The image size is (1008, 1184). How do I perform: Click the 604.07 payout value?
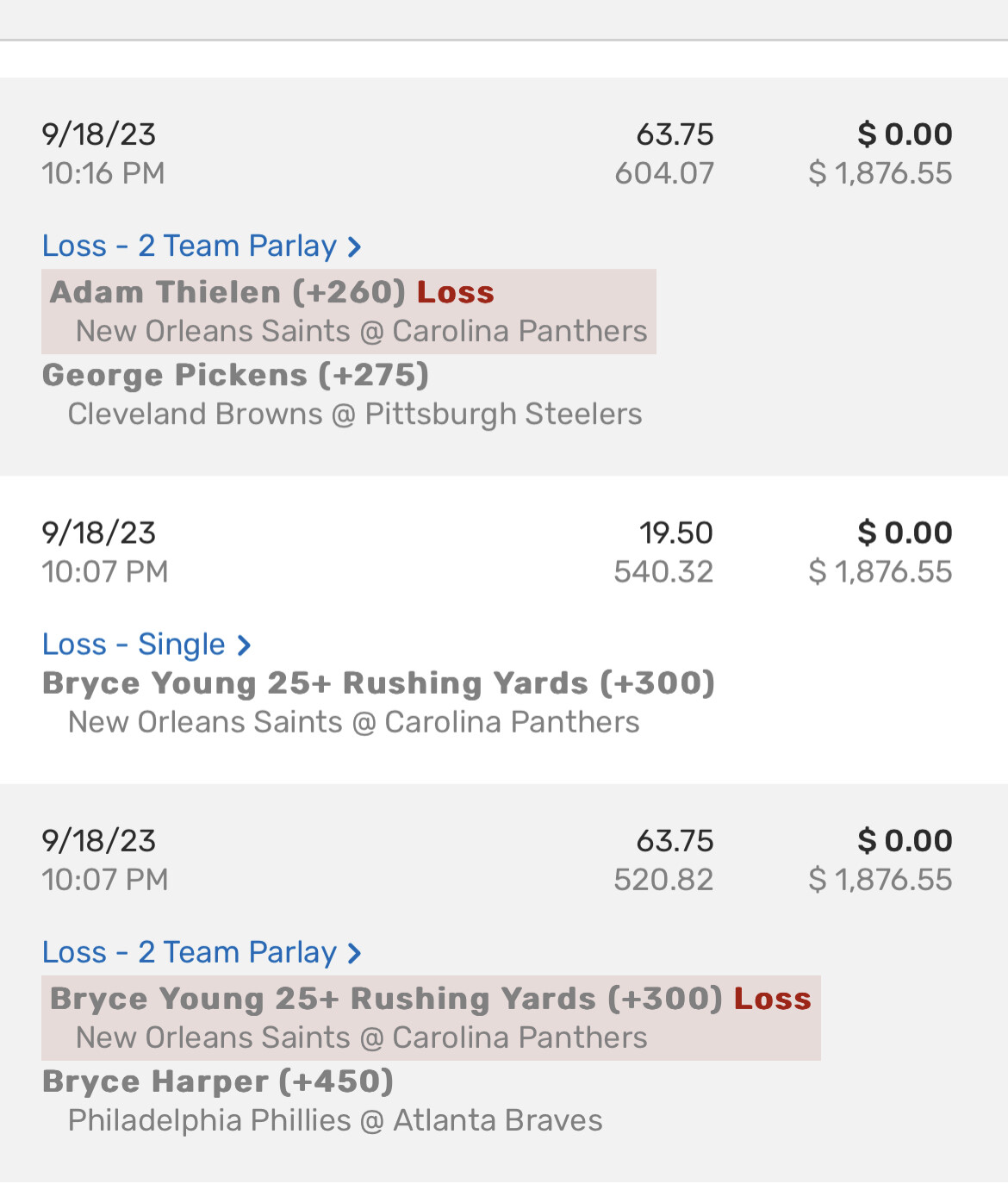pos(664,174)
